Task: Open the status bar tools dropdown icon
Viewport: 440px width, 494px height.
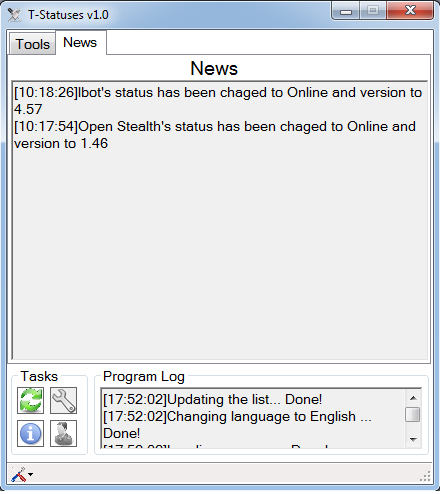Action: coord(22,474)
